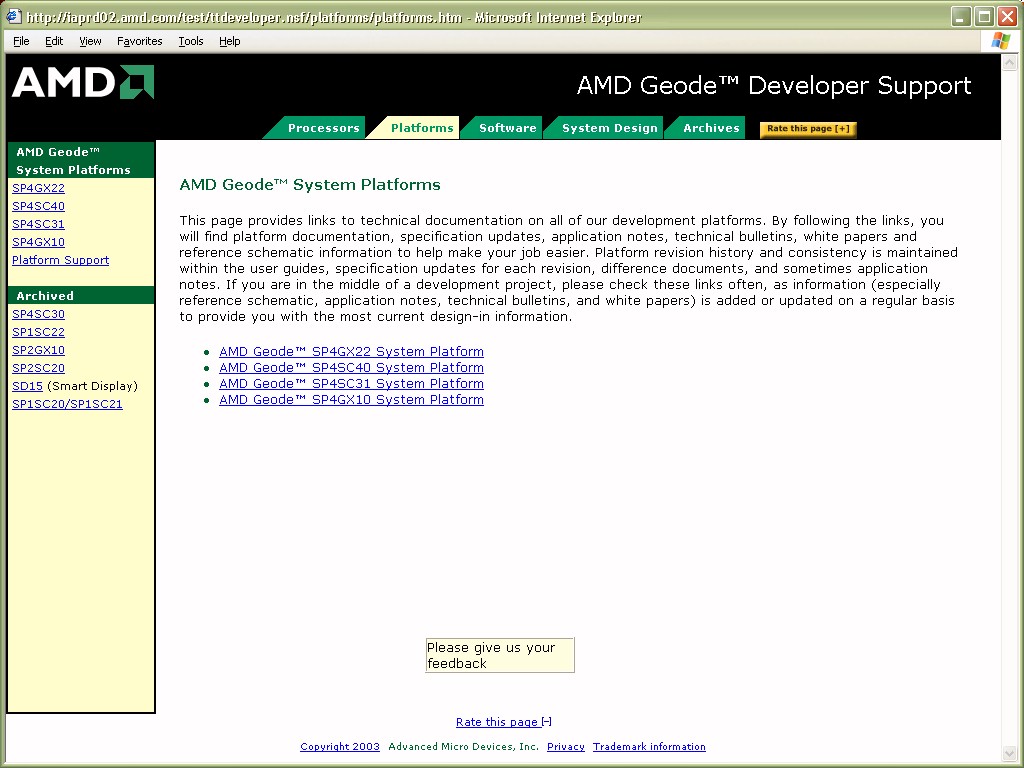This screenshot has height=768, width=1024.
Task: Open the Favorites menu
Action: tap(139, 41)
